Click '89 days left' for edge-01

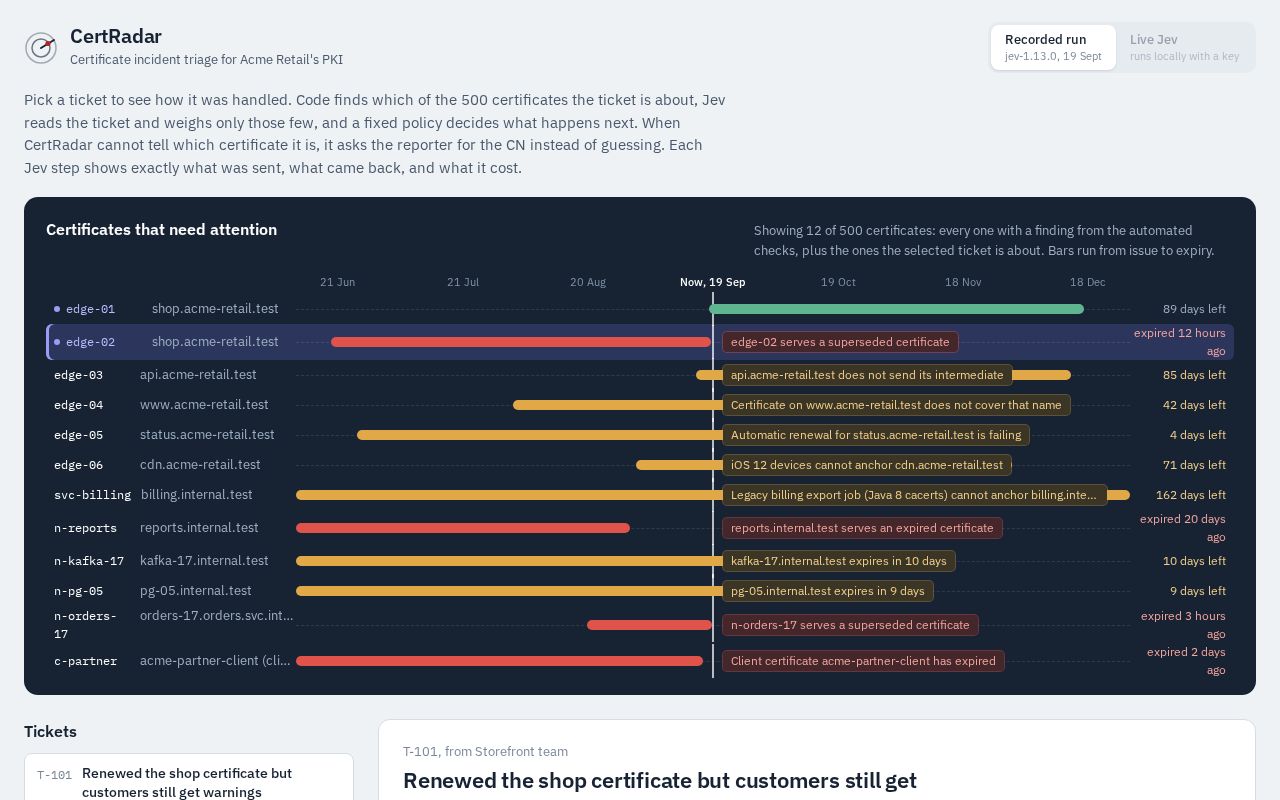point(1194,309)
